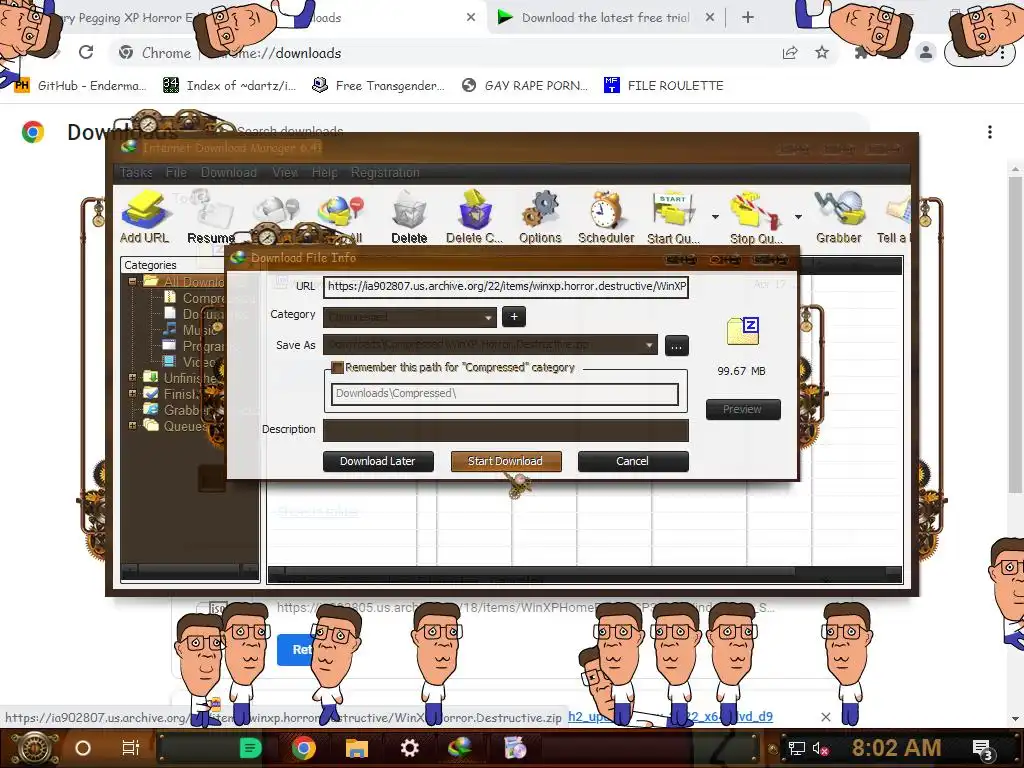Click the URL input field
1024x768 pixels.
coord(505,287)
